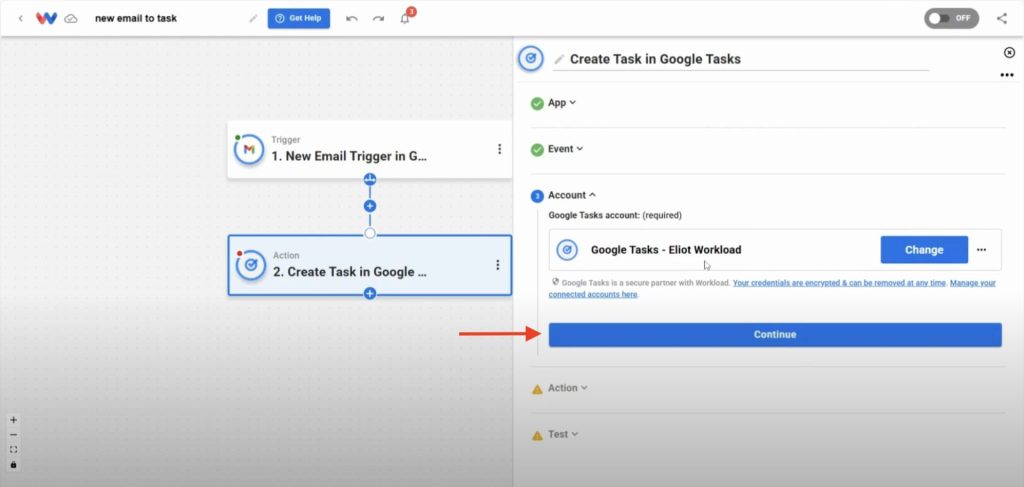The width and height of the screenshot is (1024, 487).
Task: Share the workflow via share icon
Action: (x=1002, y=18)
